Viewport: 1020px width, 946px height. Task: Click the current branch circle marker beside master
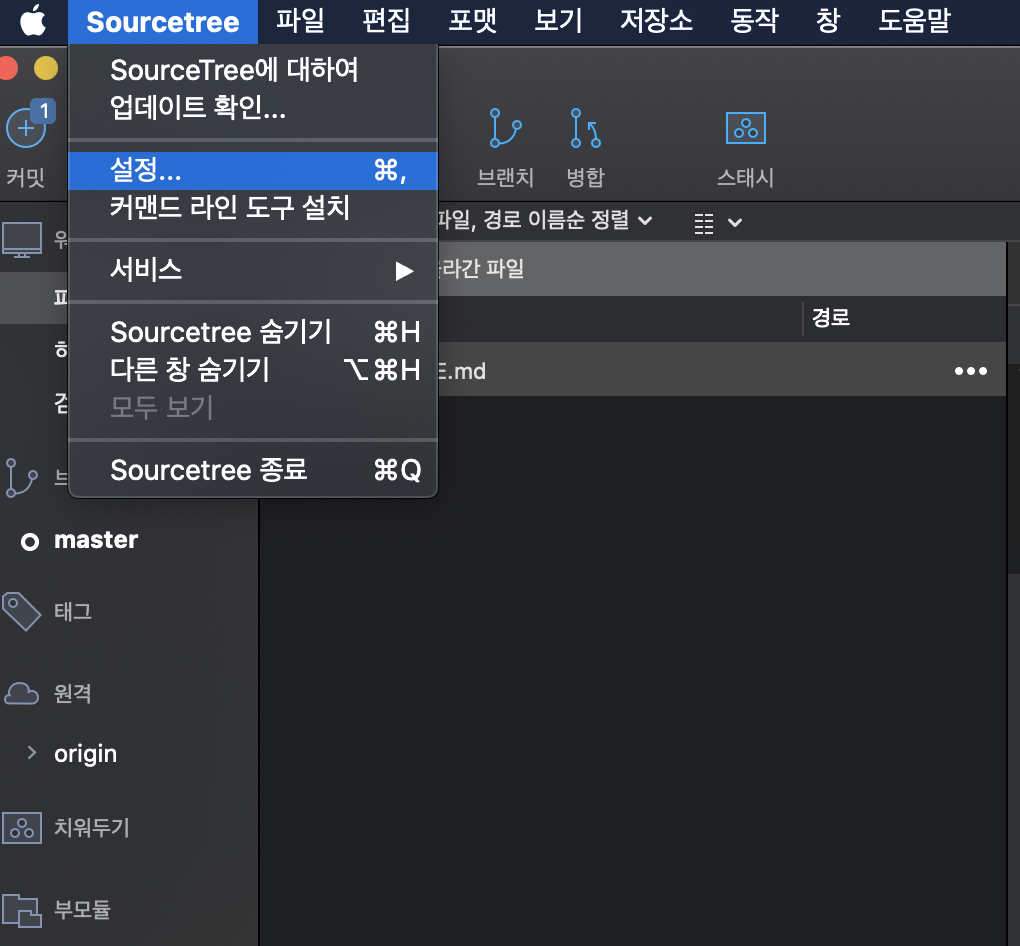click(x=30, y=541)
